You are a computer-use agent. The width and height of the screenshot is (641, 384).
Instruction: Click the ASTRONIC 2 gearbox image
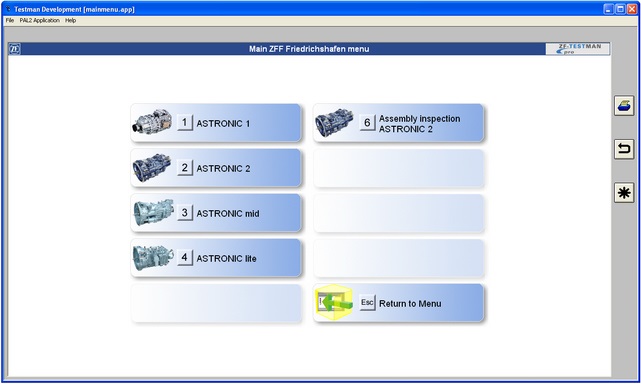click(x=152, y=167)
